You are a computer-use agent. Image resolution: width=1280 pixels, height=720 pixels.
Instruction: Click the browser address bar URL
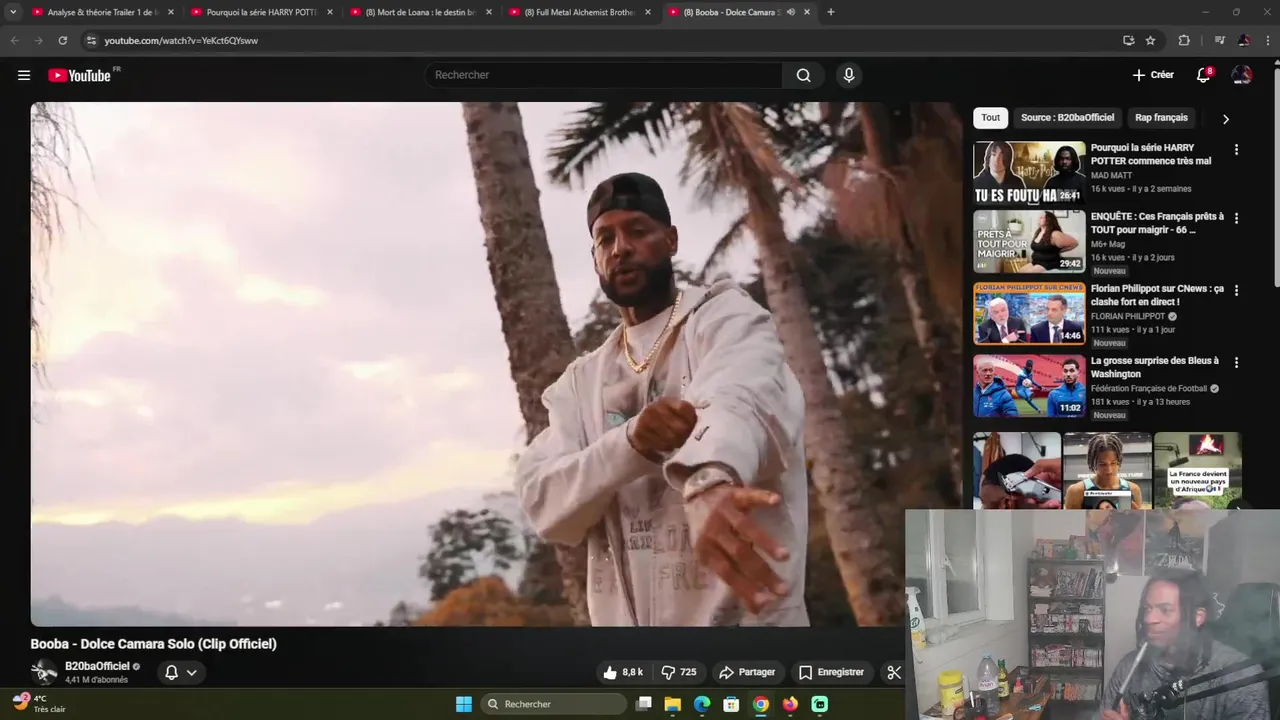pos(181,40)
